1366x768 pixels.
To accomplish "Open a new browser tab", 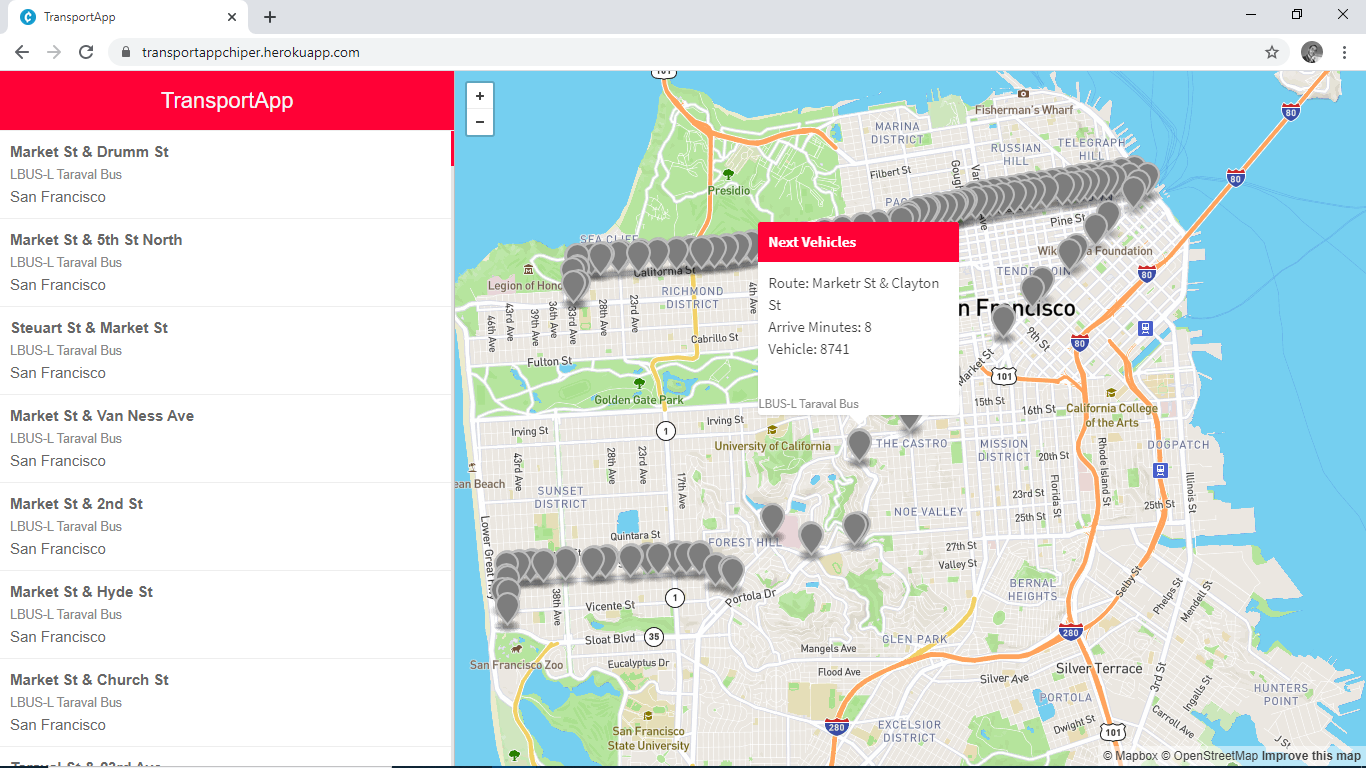I will pos(270,17).
